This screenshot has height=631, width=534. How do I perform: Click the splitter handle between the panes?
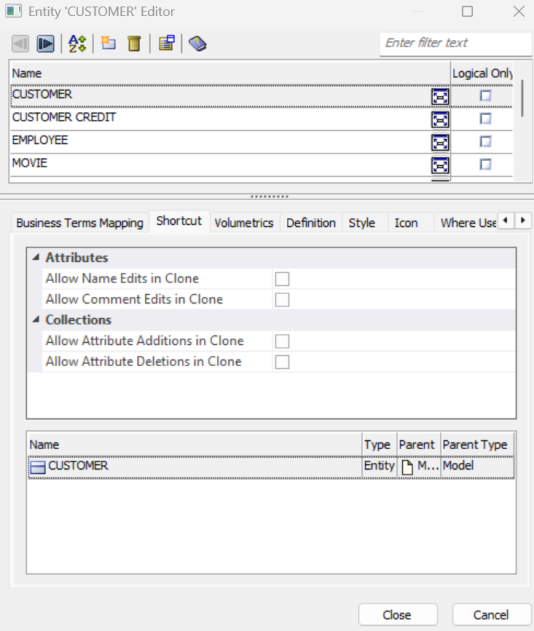pyautogui.click(x=269, y=197)
